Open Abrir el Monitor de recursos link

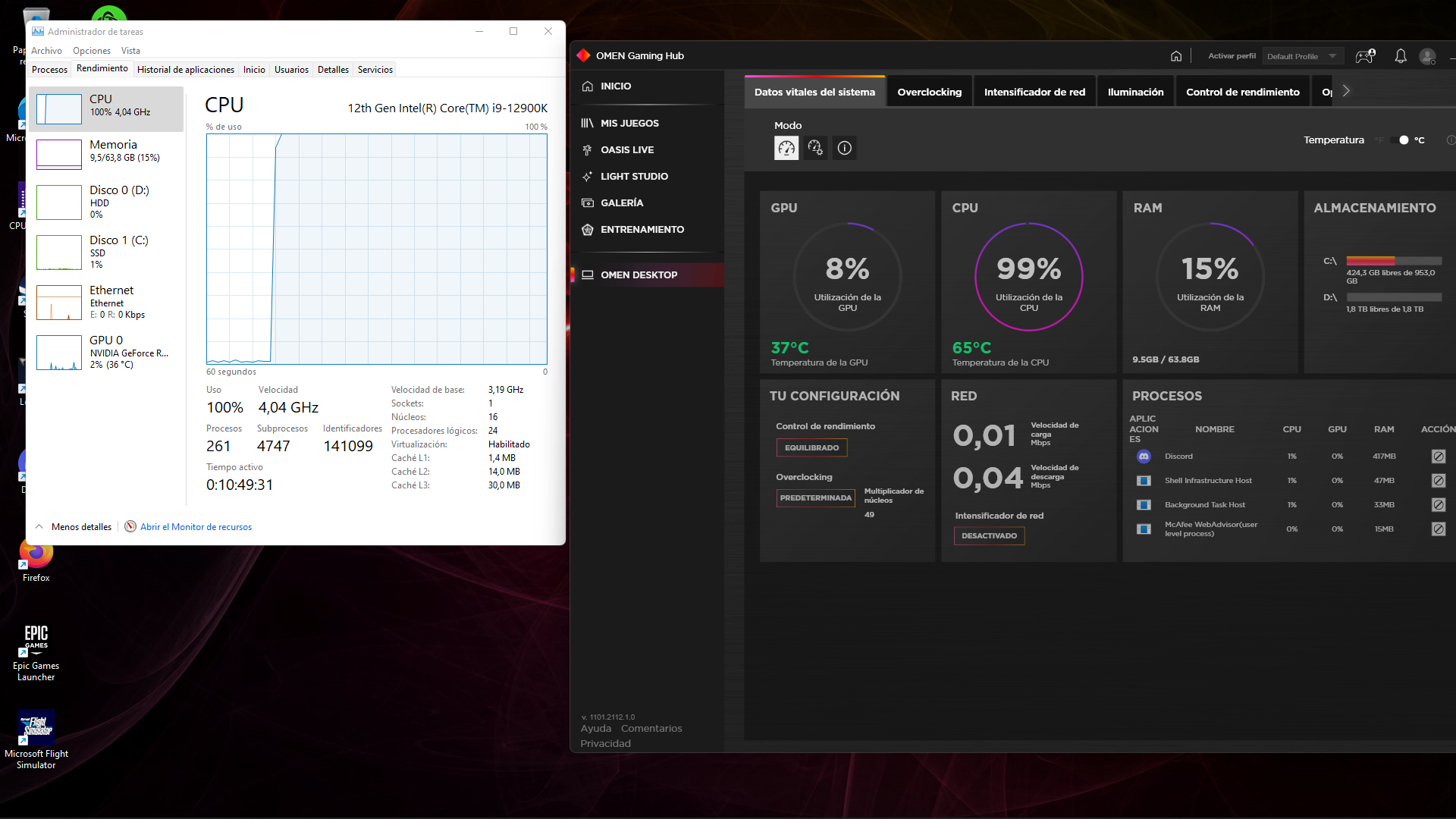(196, 527)
